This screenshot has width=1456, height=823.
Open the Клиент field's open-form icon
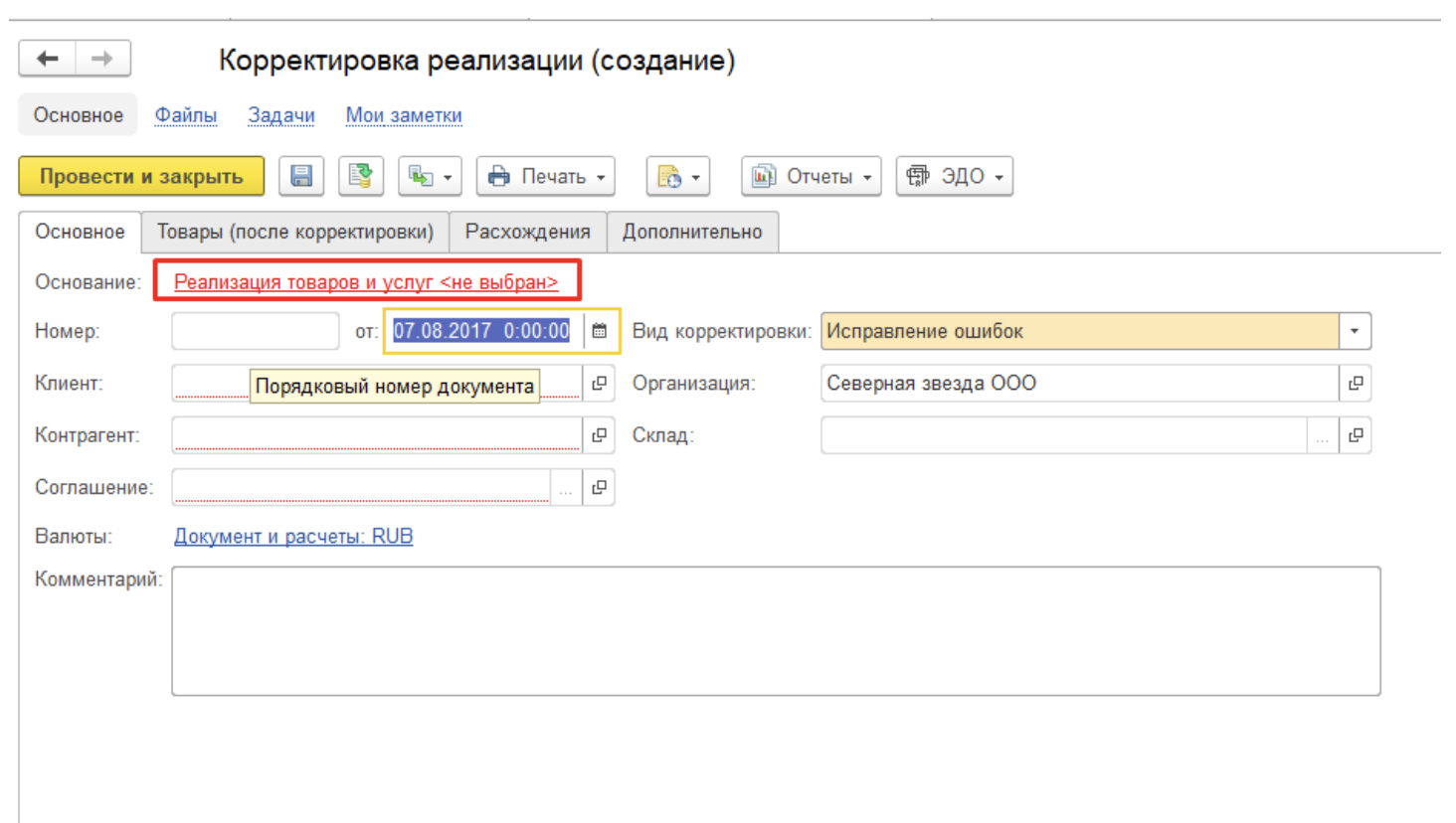pos(599,384)
